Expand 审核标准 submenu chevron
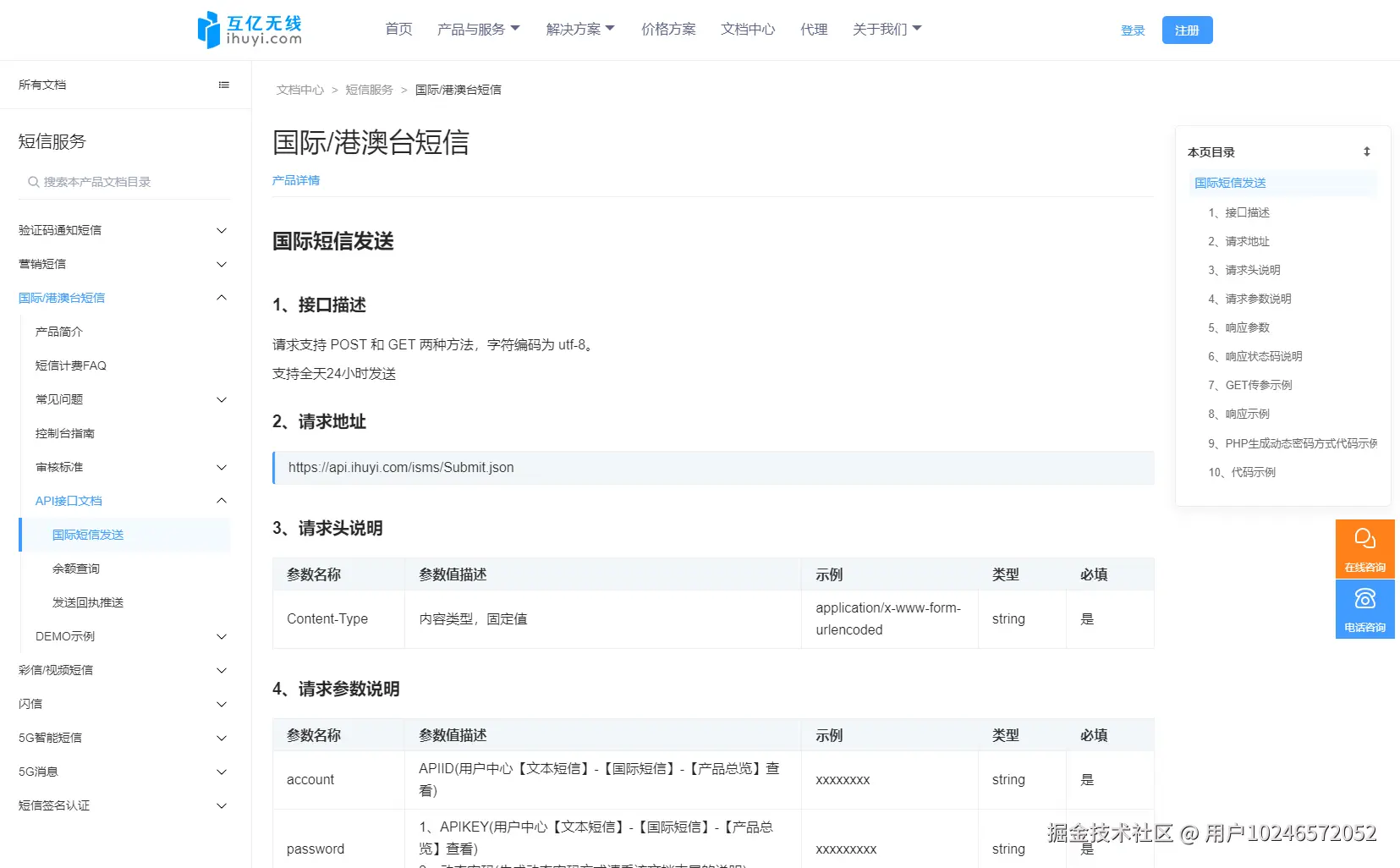The image size is (1400, 868). click(x=222, y=467)
